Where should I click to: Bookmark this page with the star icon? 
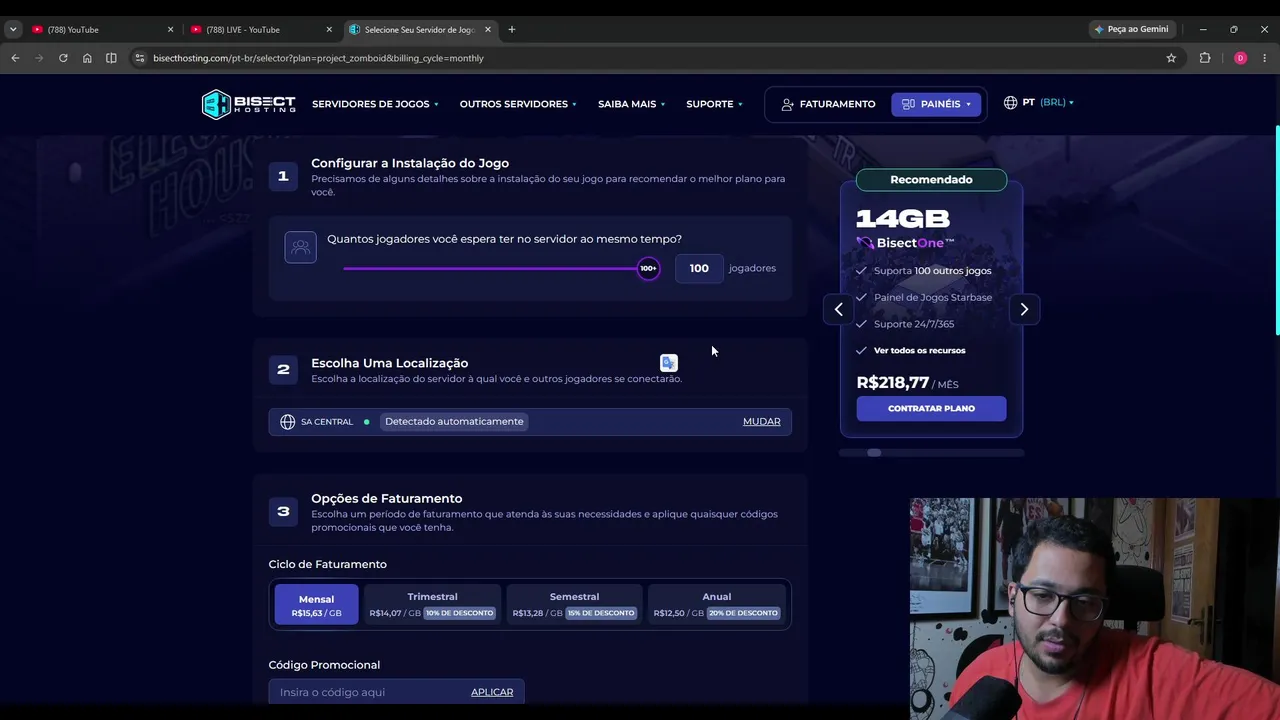tap(1171, 58)
